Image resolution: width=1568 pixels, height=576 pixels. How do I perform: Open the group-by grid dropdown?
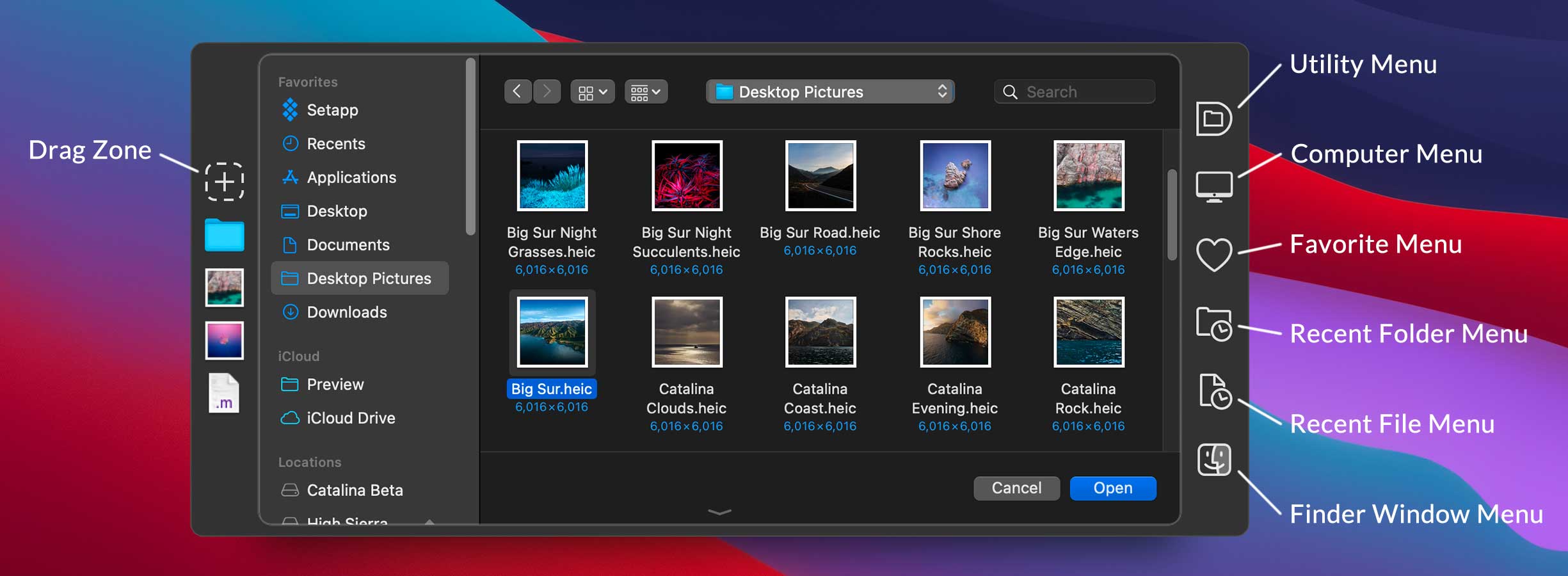[x=646, y=92]
